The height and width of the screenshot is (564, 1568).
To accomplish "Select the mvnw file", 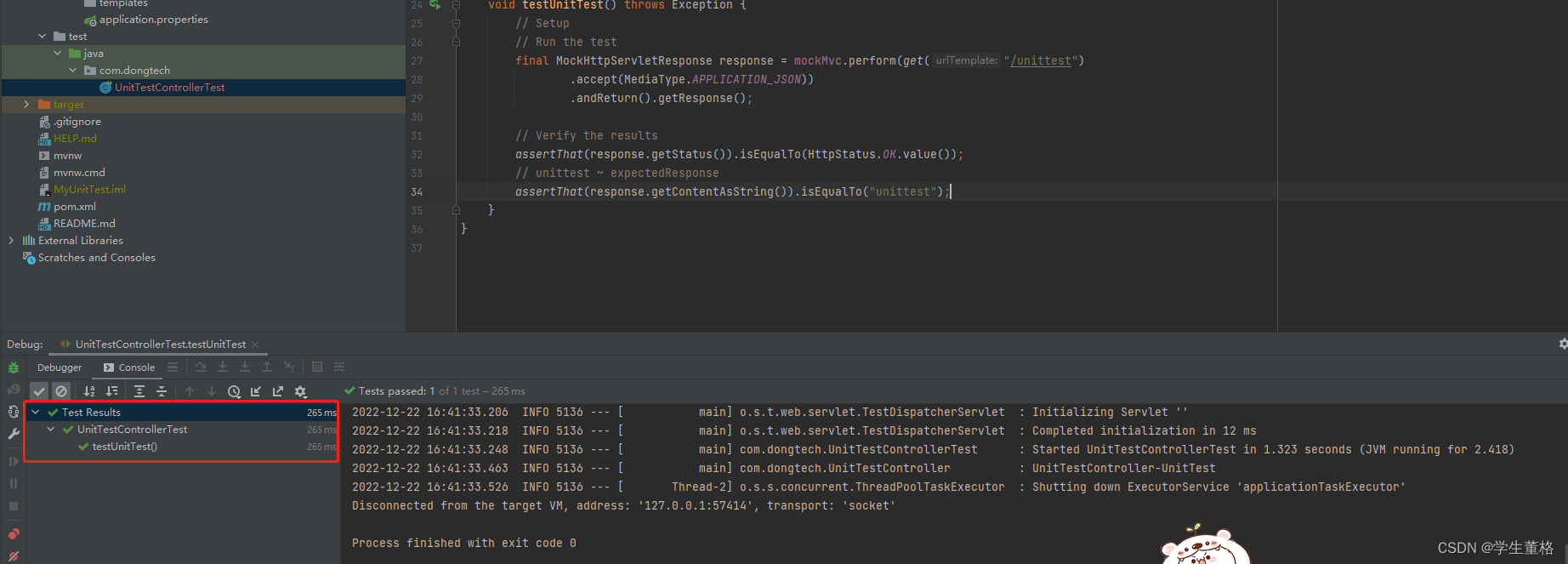I will pyautogui.click(x=67, y=156).
